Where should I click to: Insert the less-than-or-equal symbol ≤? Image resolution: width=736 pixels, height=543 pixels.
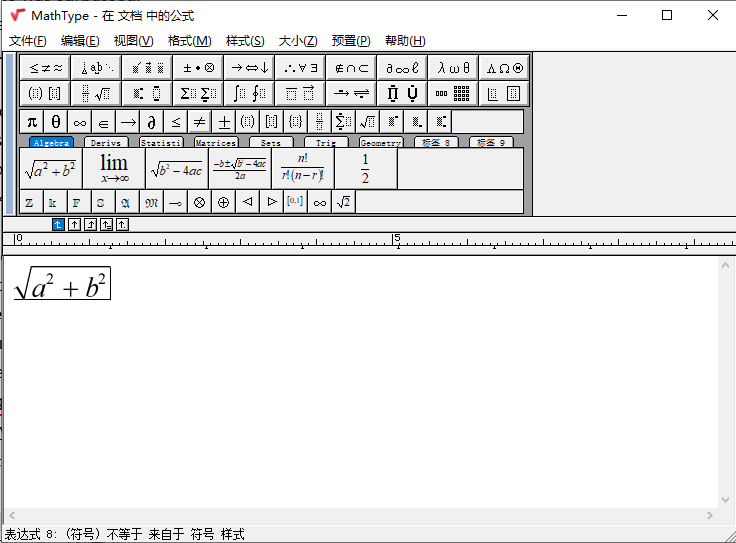pyautogui.click(x=176, y=122)
